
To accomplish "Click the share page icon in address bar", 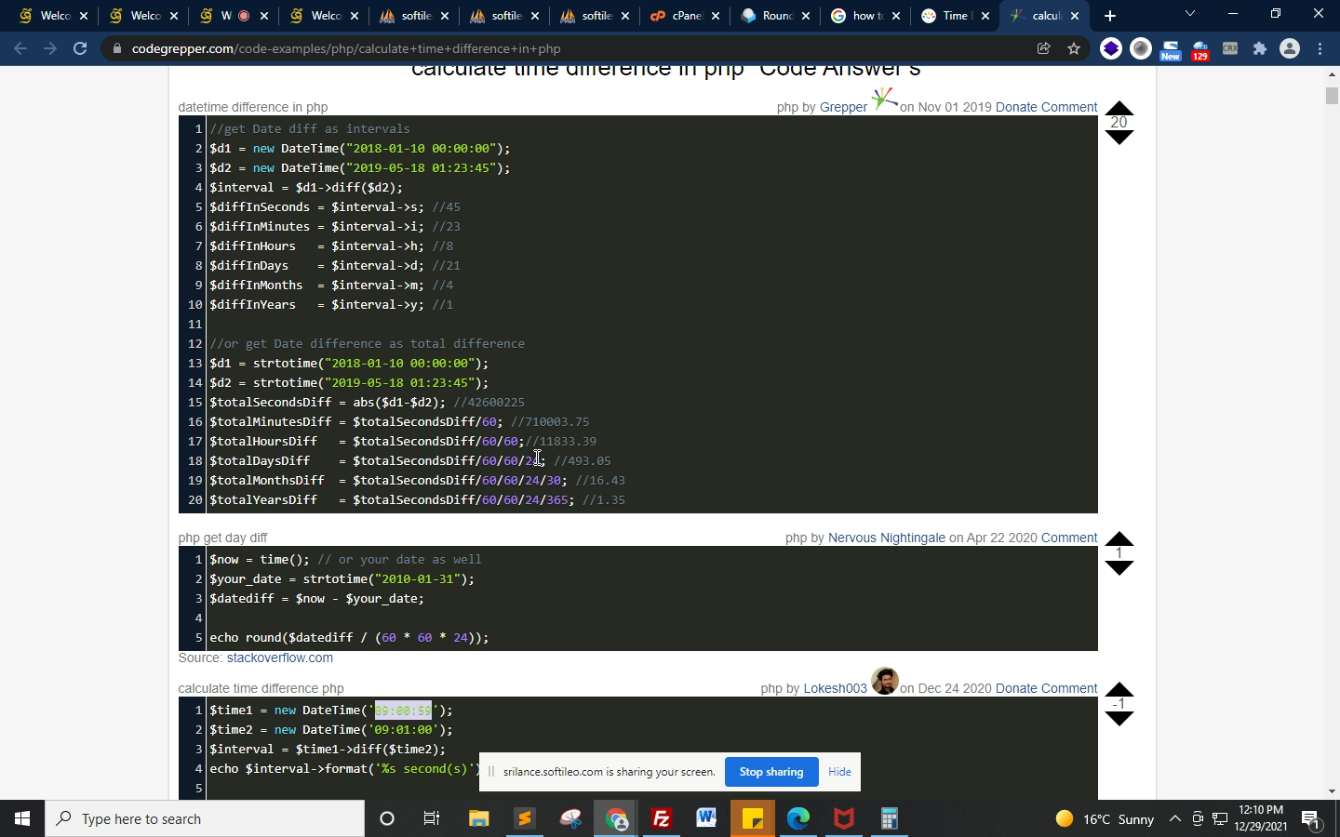I will click(1043, 48).
